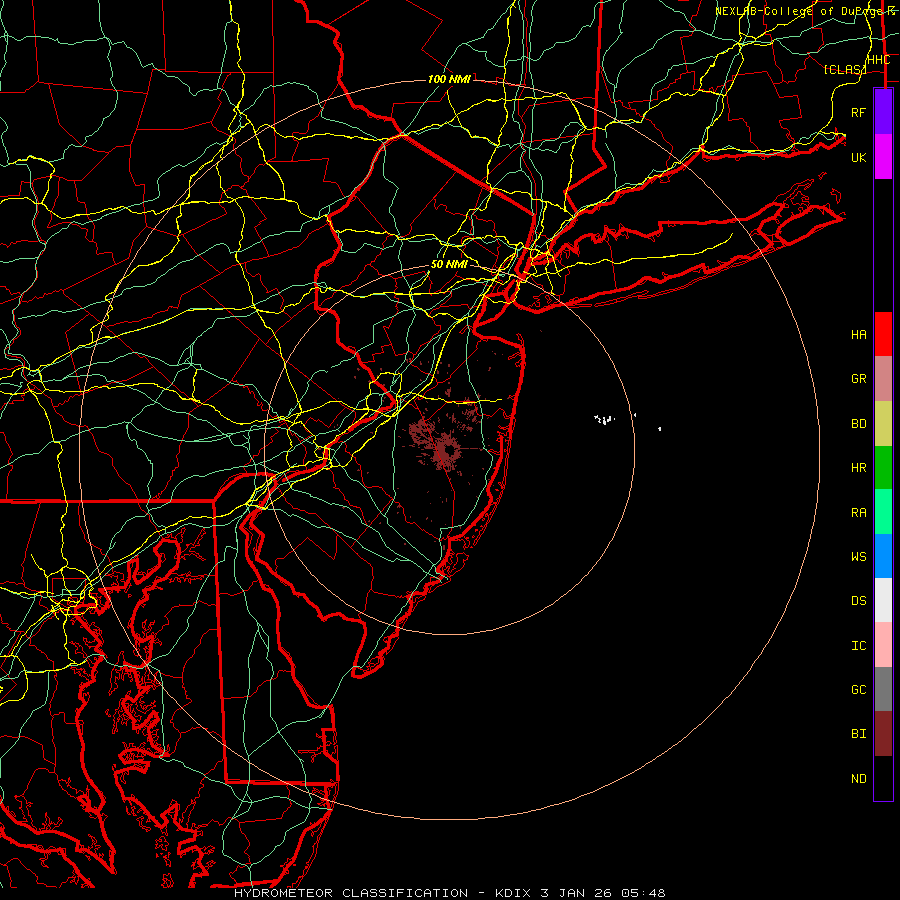Click the 50 NMI range ring label
The height and width of the screenshot is (900, 900).
tap(449, 264)
